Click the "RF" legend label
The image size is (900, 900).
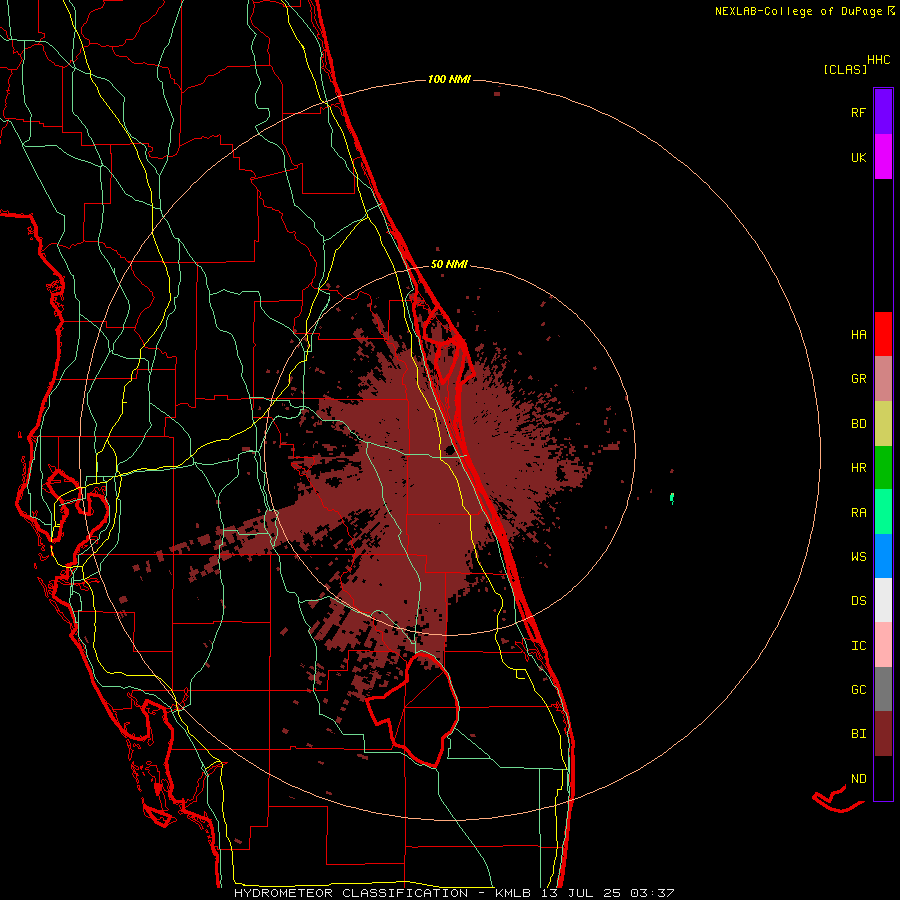pyautogui.click(x=858, y=112)
